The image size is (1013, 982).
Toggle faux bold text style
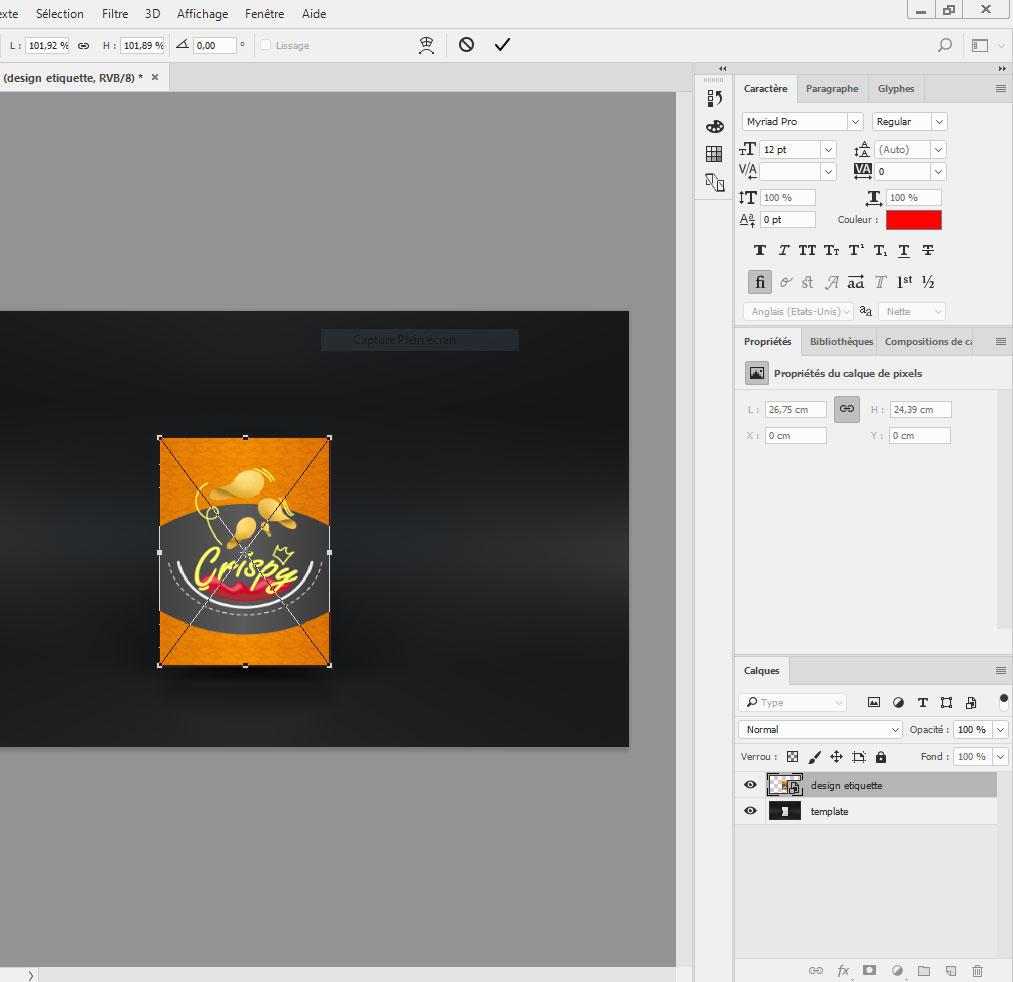click(x=760, y=251)
